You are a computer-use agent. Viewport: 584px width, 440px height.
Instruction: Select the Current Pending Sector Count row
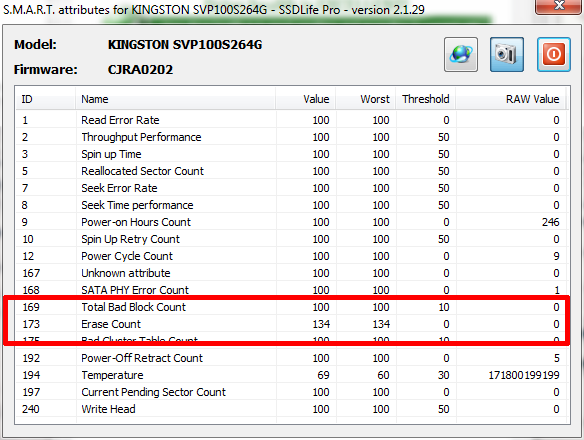tap(291, 392)
